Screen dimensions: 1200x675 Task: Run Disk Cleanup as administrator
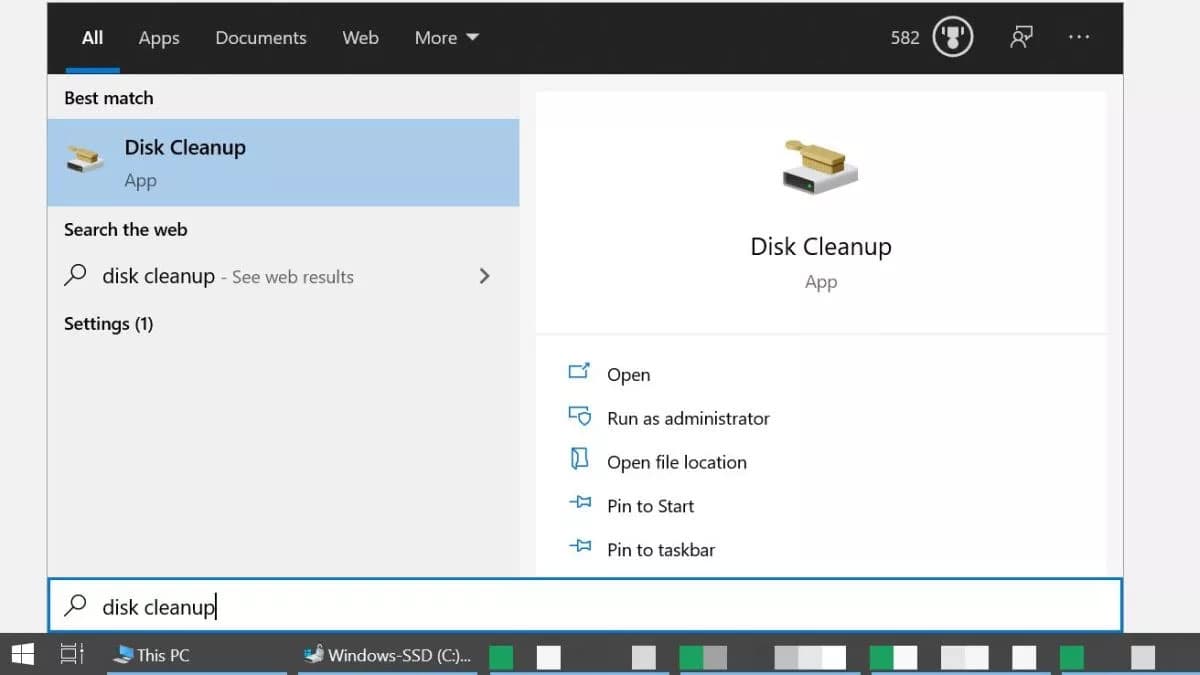(x=688, y=418)
